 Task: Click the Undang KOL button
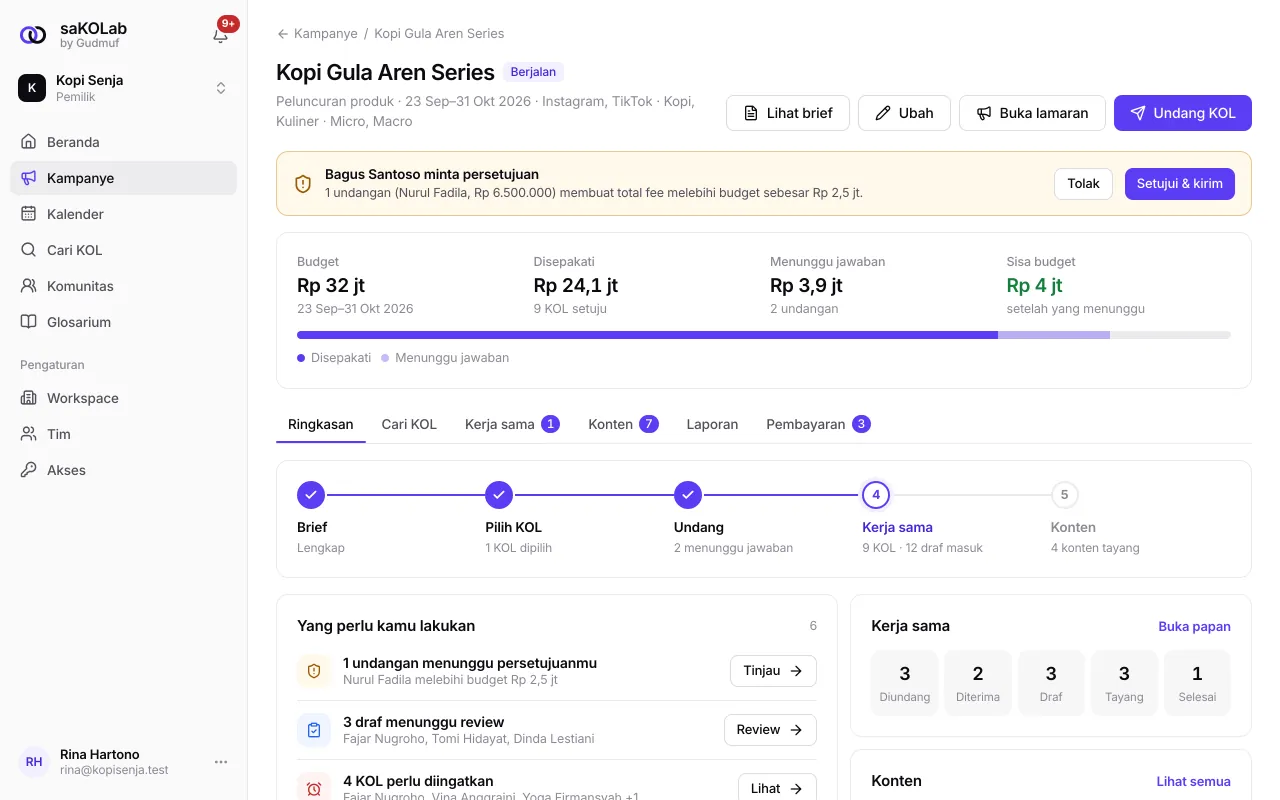1183,113
